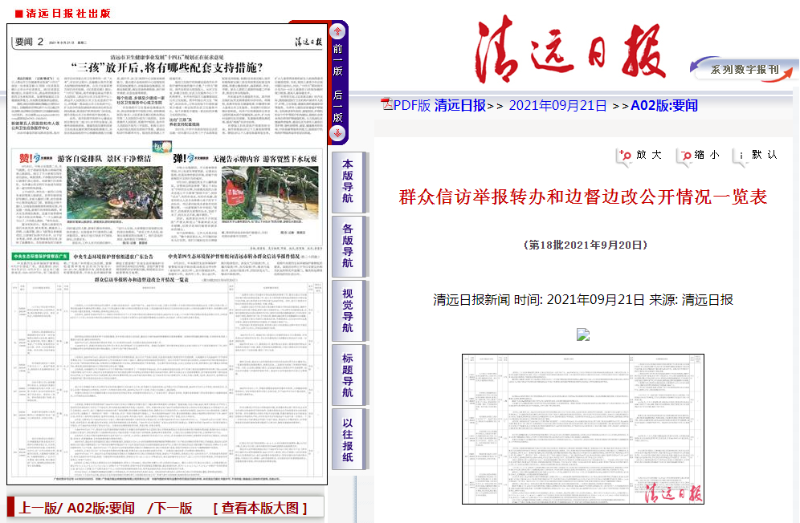
Task: Open the 各版导航 tab
Action: (348, 246)
